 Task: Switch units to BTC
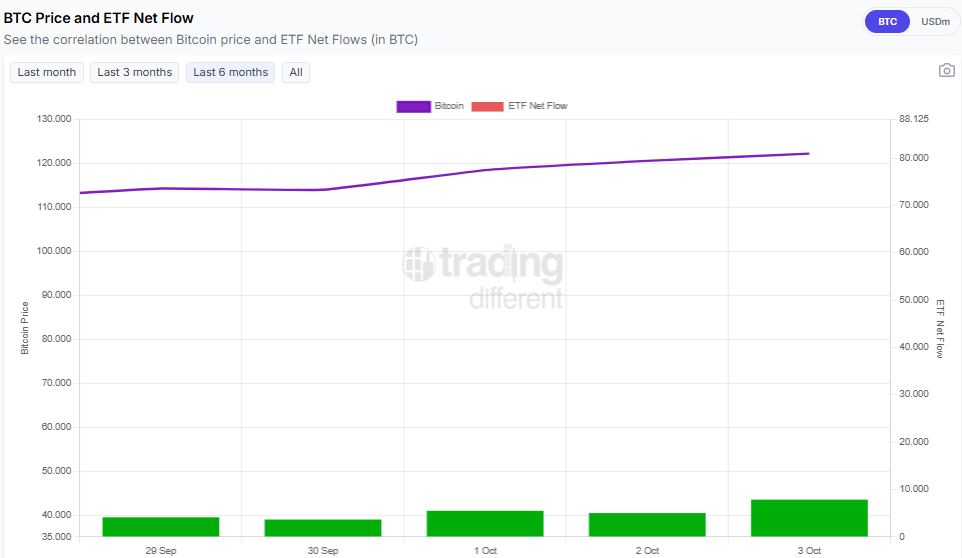pos(887,21)
